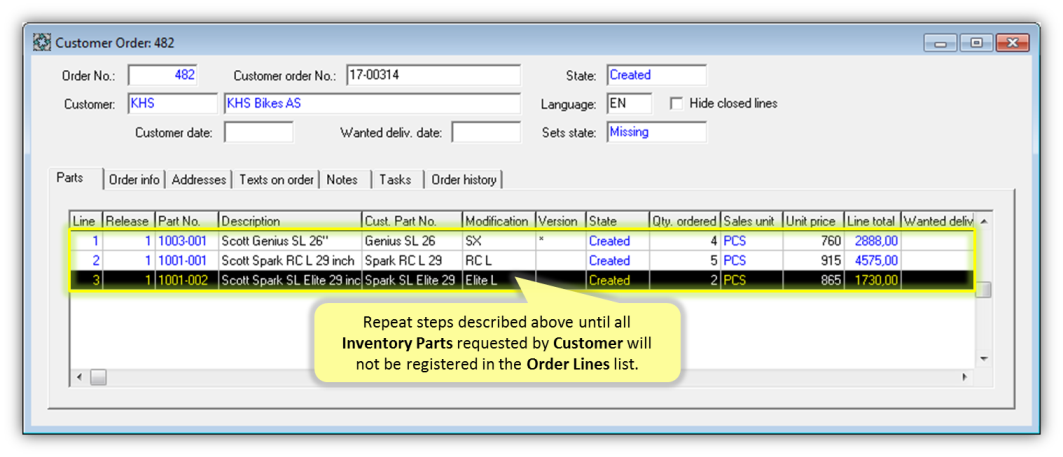
Task: Click the Part No. column header
Action: point(187,221)
